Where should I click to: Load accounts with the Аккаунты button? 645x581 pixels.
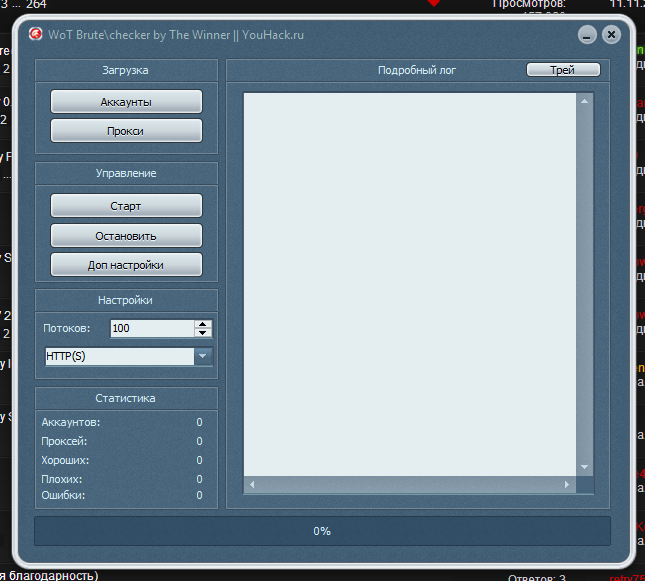pyautogui.click(x=126, y=102)
